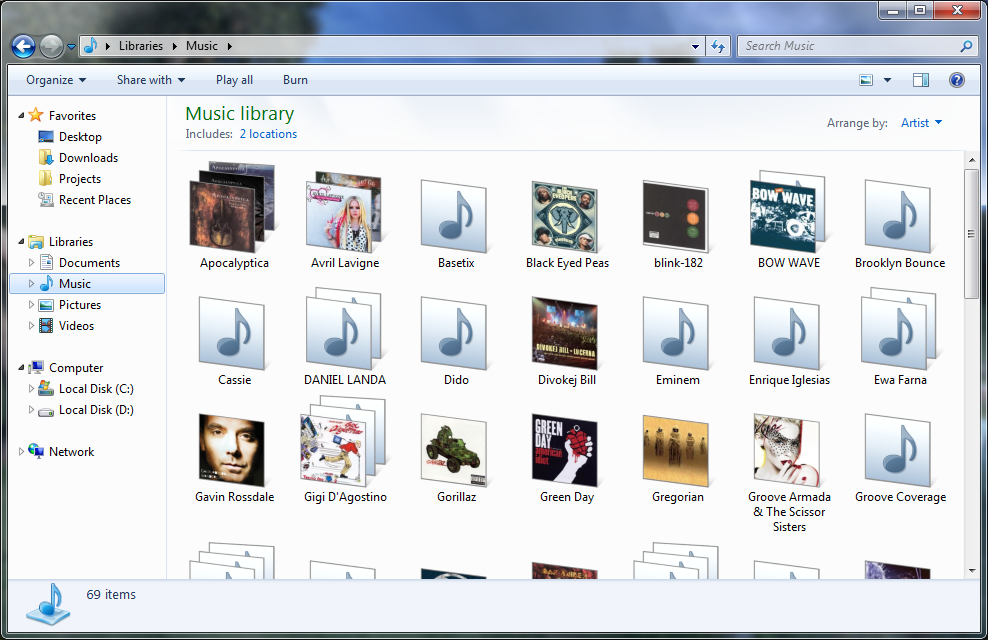
Task: Collapse the Favorites tree section
Action: [x=21, y=116]
